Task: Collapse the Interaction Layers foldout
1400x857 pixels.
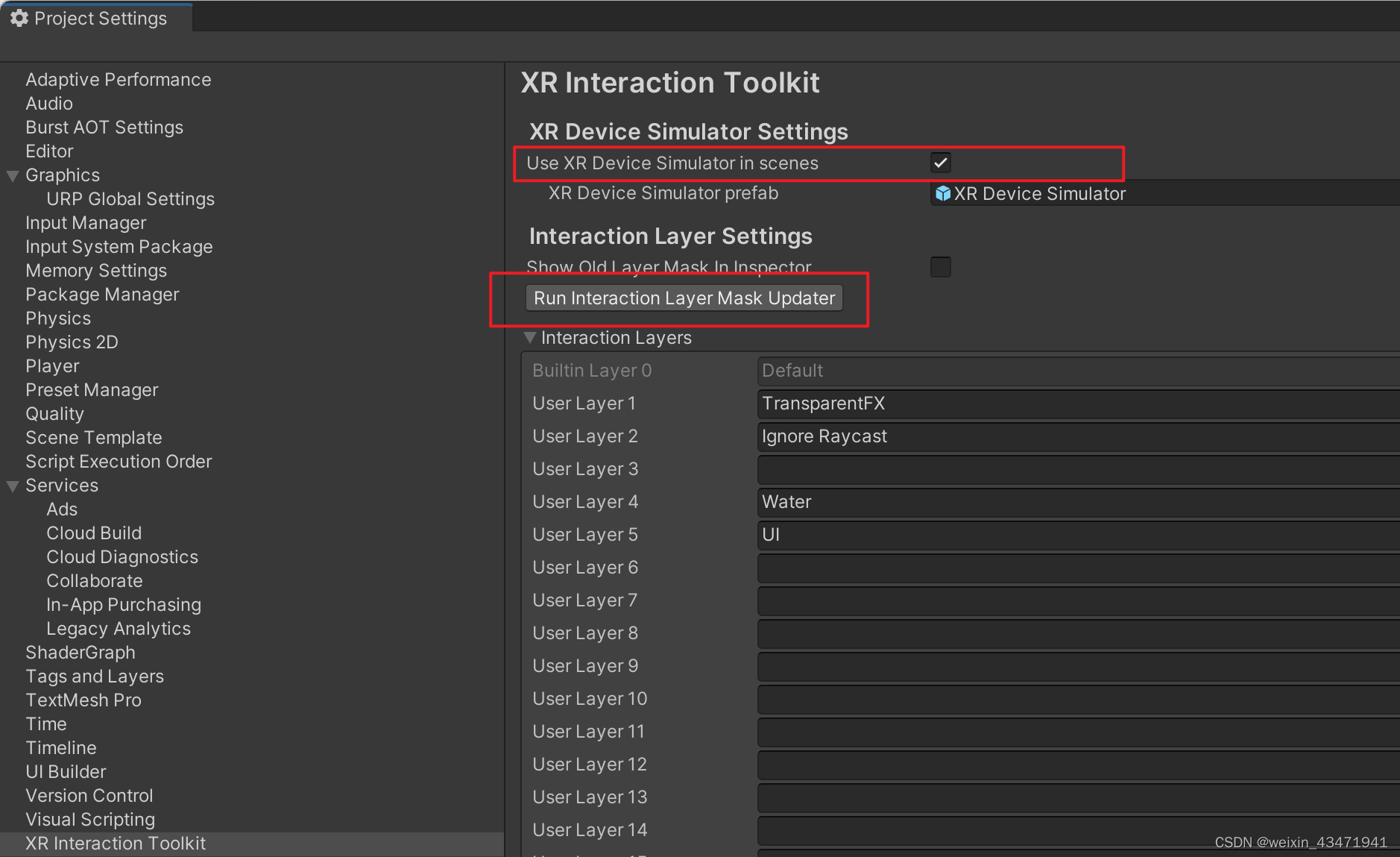Action: [530, 338]
